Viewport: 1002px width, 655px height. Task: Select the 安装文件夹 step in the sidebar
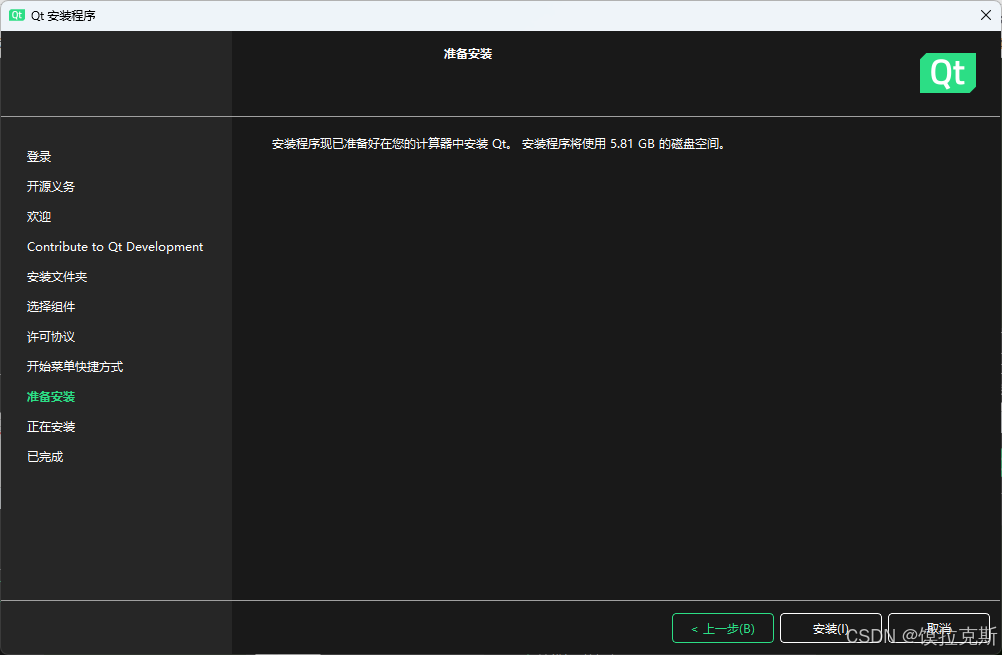[x=57, y=277]
